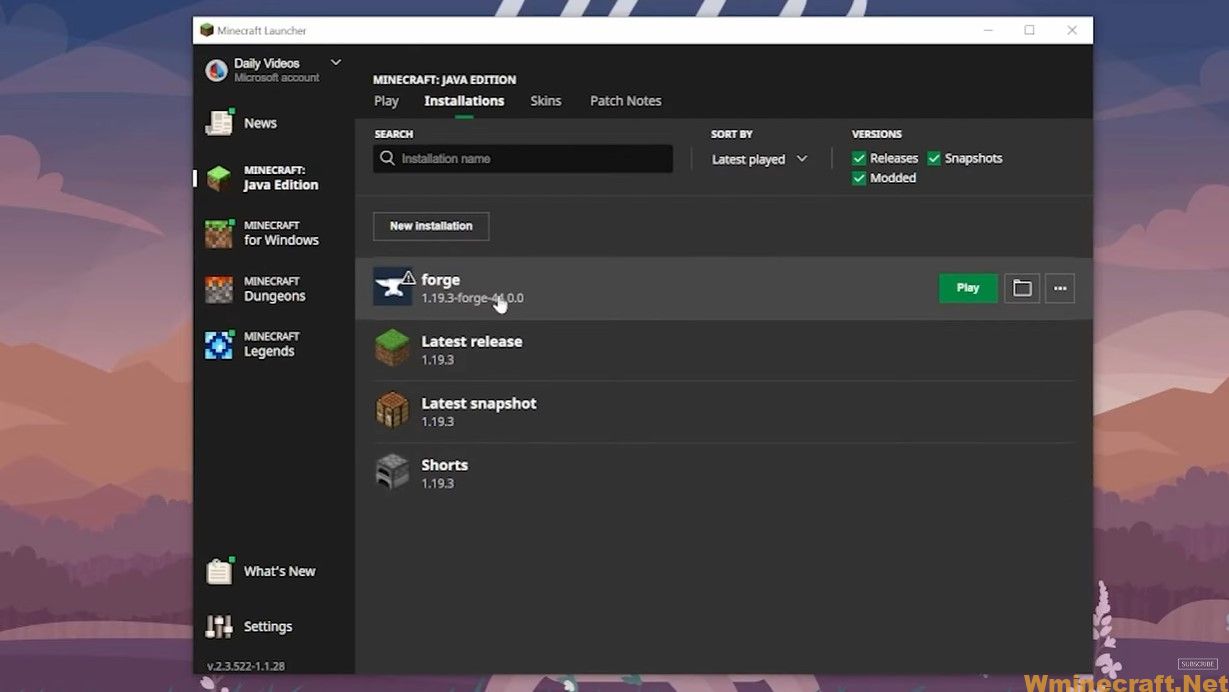Toggle the Releases checkbox
Viewport: 1229px width, 692px height.
coord(859,158)
